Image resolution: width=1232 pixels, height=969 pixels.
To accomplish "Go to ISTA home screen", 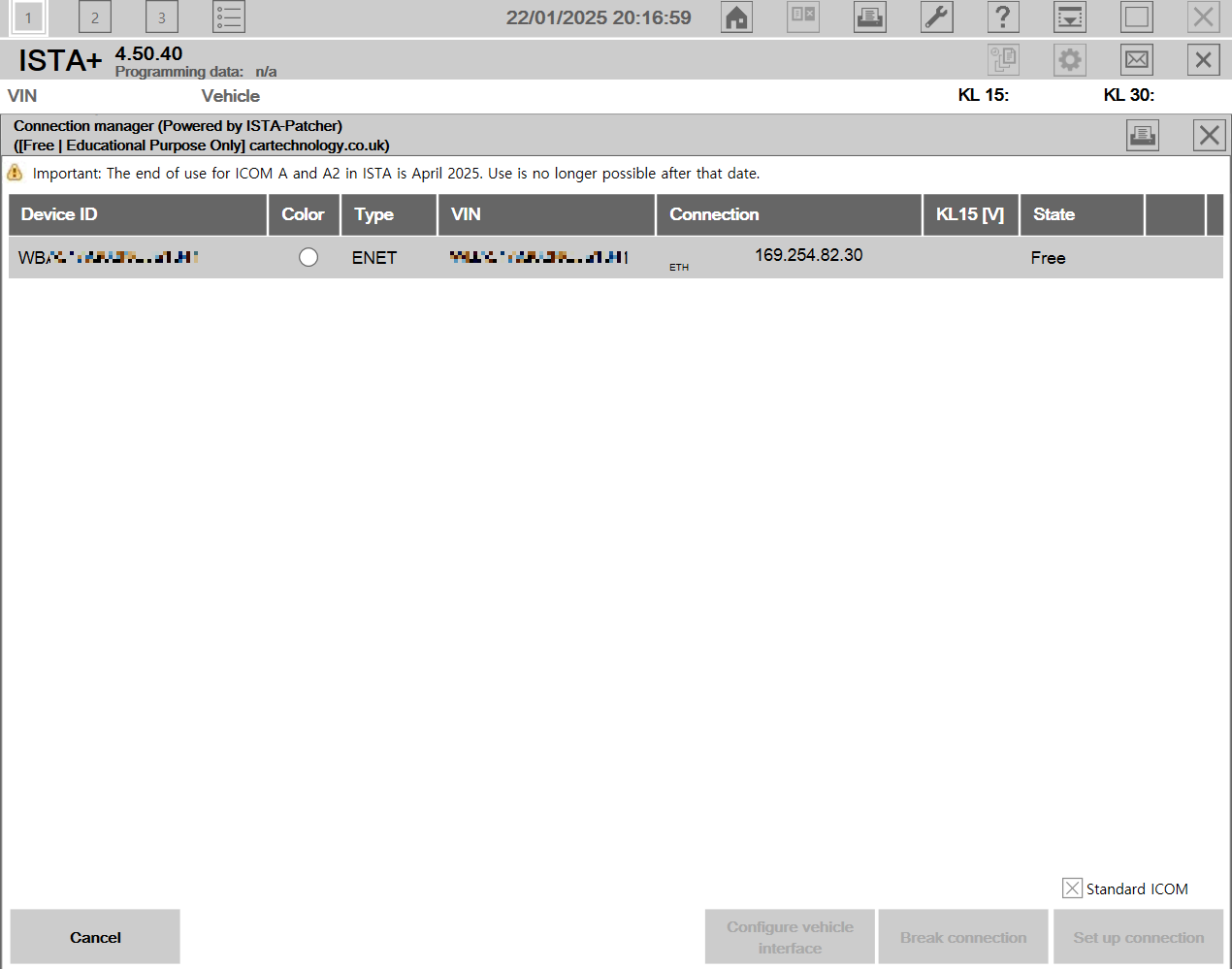I will (x=737, y=16).
